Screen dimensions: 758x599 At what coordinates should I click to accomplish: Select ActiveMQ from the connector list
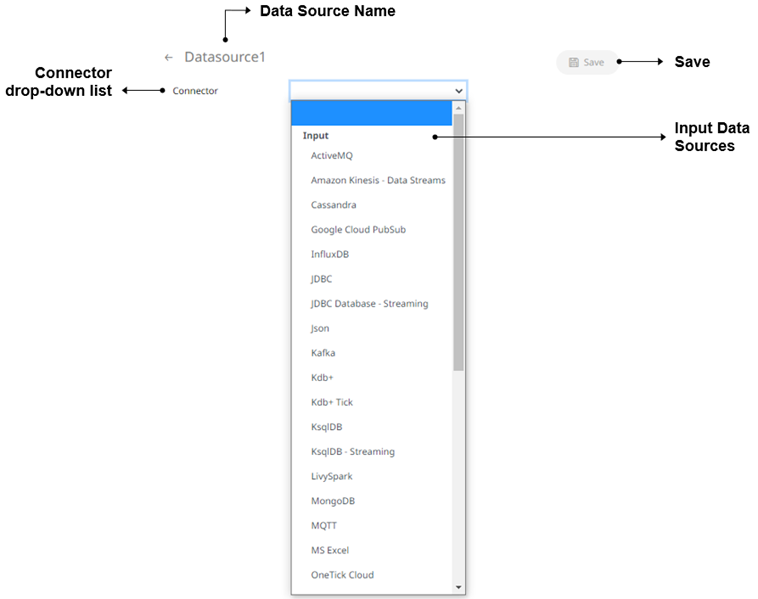(331, 156)
